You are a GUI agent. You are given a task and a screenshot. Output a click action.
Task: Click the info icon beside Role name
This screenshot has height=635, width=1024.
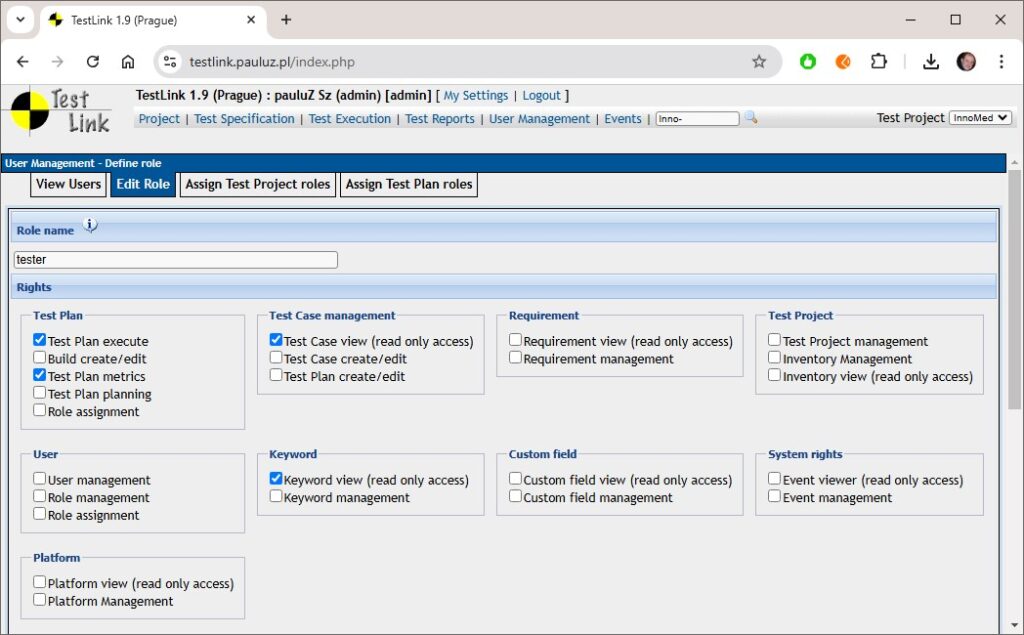[90, 225]
